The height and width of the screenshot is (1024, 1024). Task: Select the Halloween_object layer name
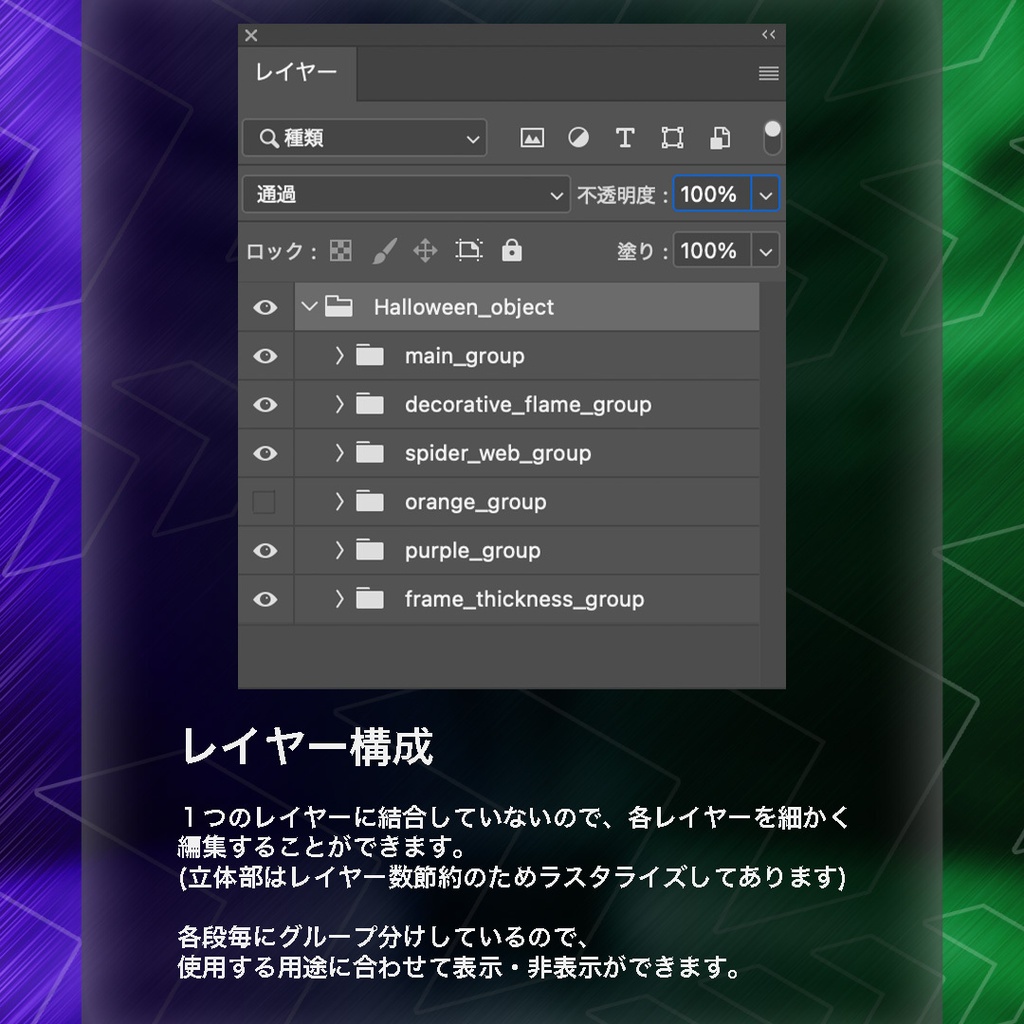(464, 307)
